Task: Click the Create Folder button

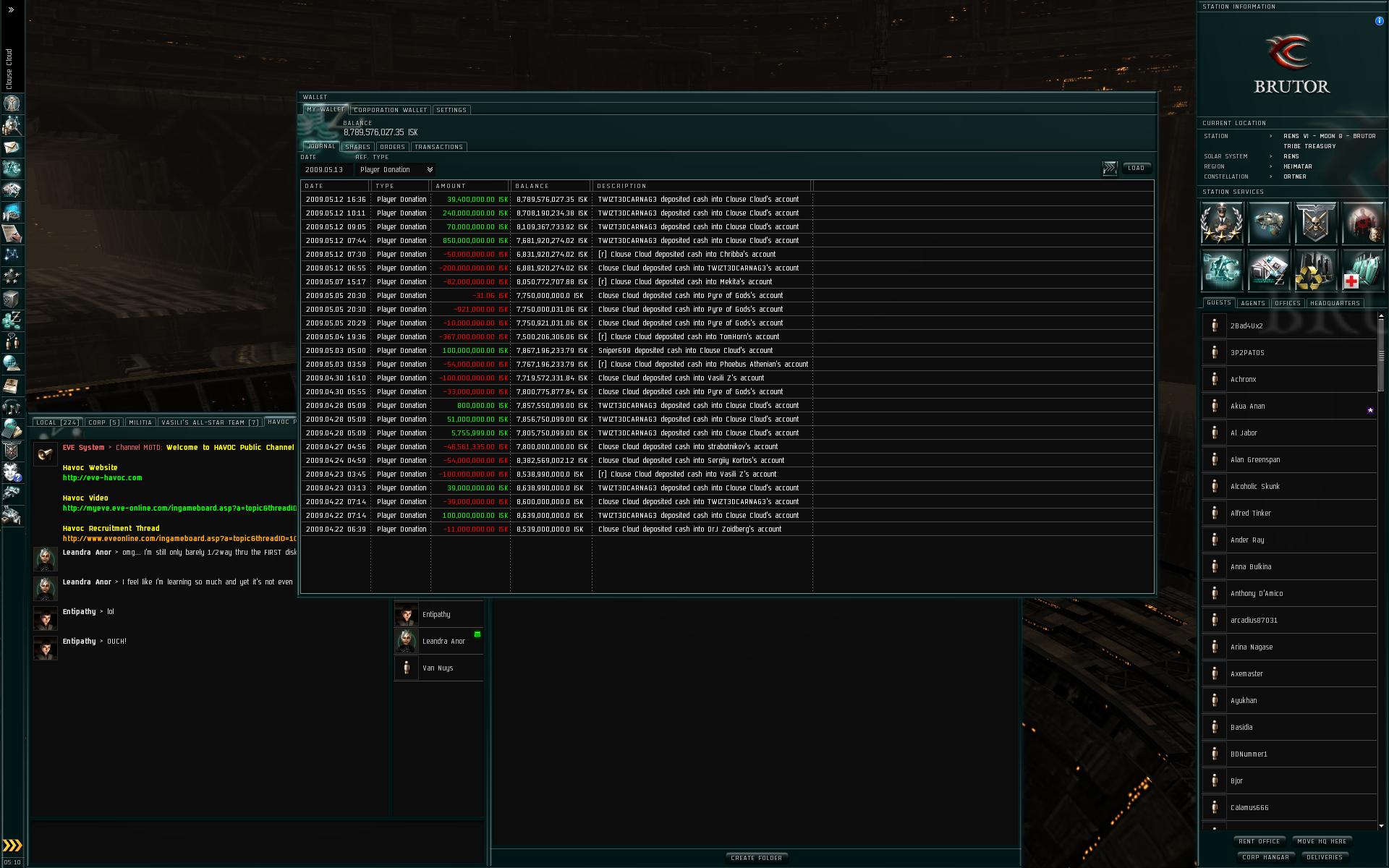Action: [x=756, y=858]
